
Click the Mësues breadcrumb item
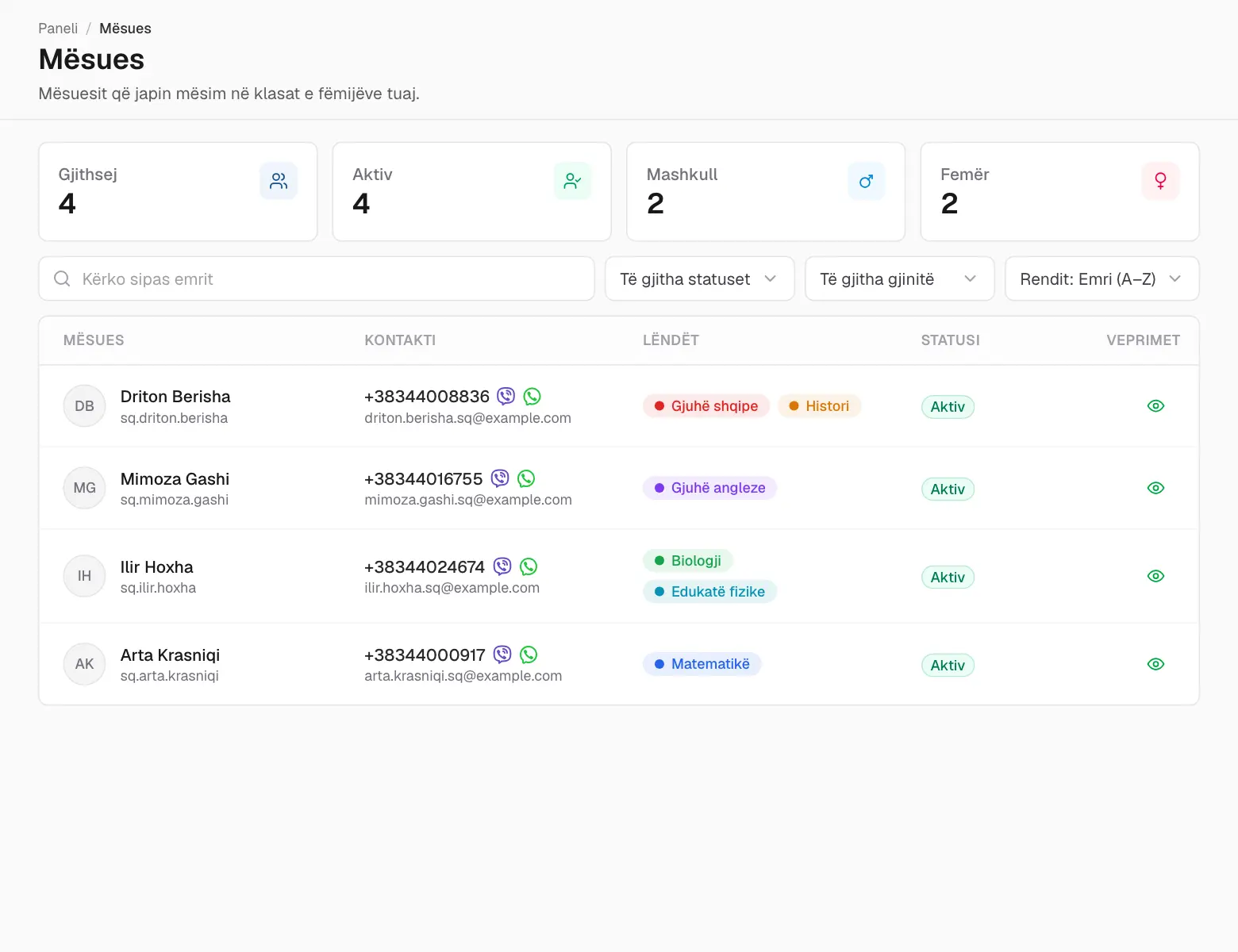pos(125,29)
